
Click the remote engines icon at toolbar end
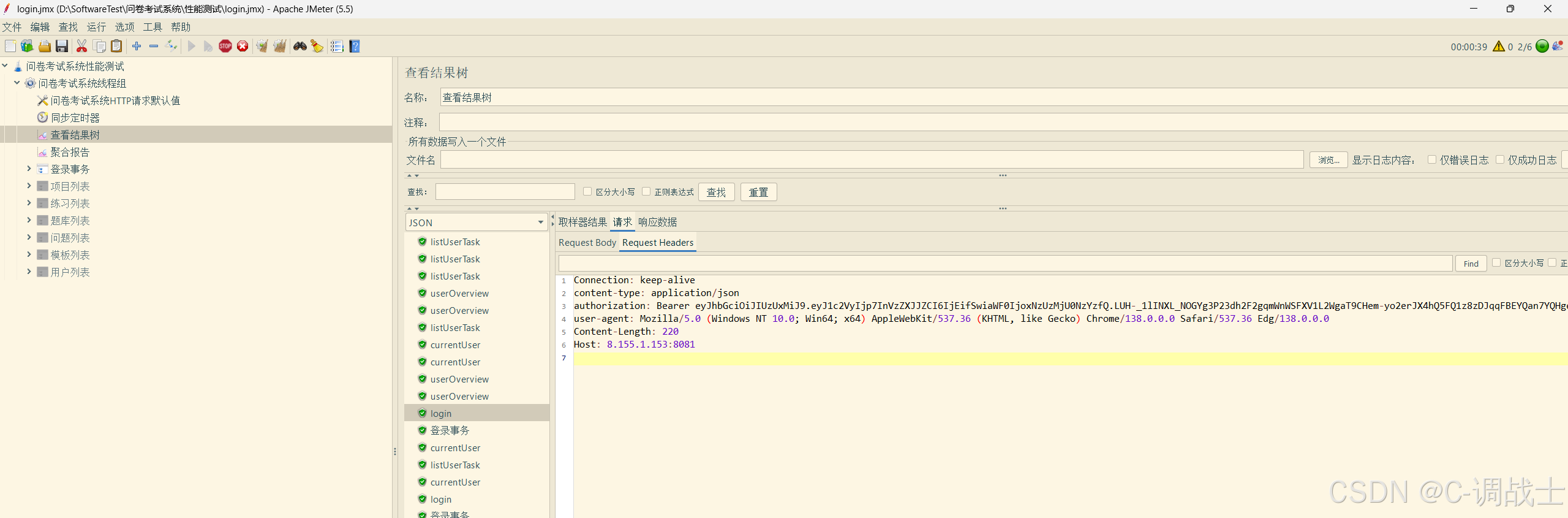coord(1558,46)
